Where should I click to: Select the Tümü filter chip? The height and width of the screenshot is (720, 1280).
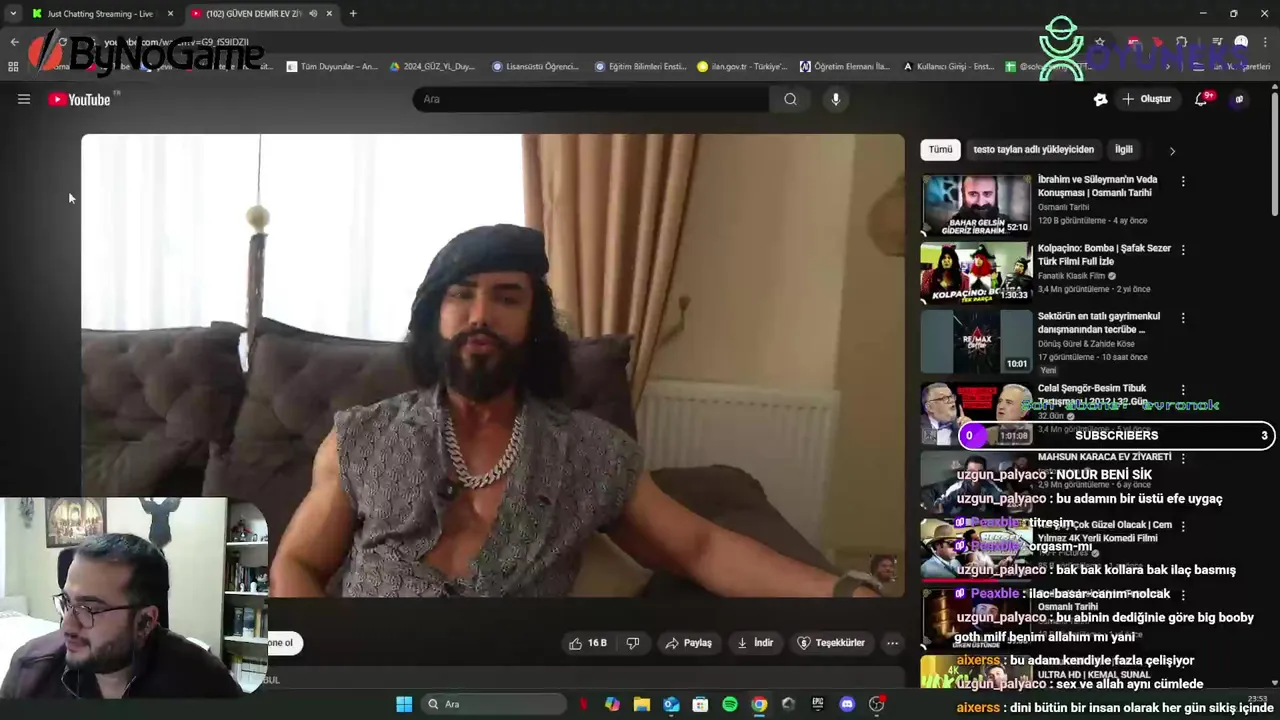click(941, 150)
